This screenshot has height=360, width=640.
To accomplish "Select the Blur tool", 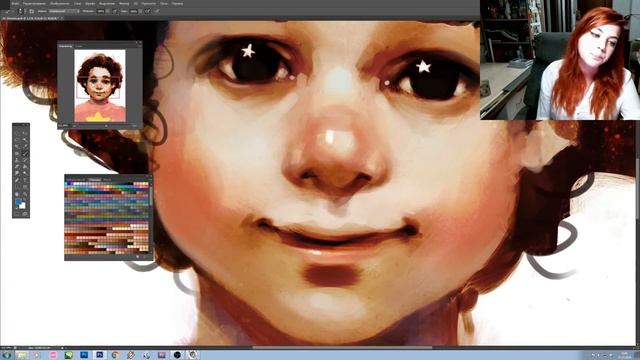I will click(17, 173).
